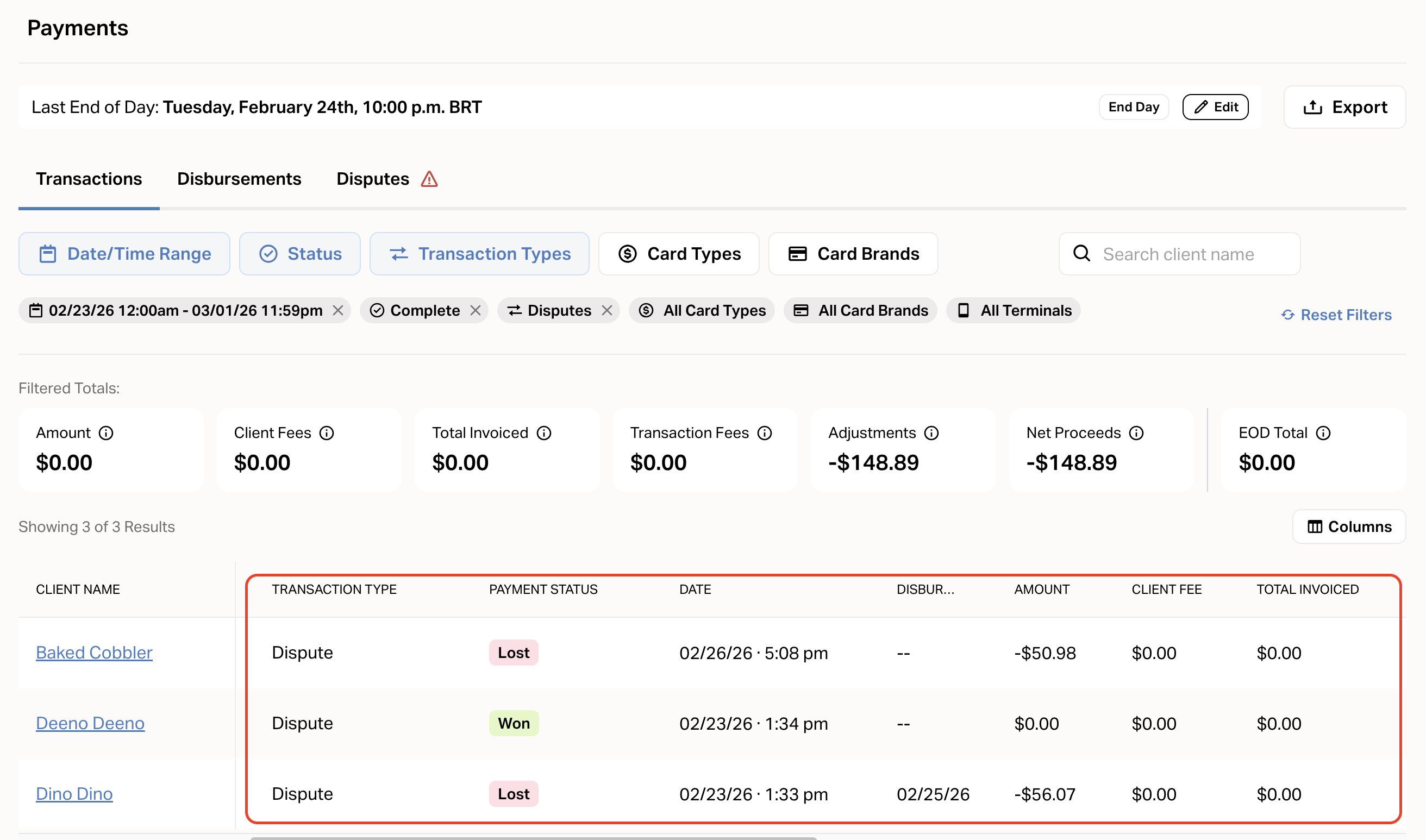Remove the date range filter chip
The height and width of the screenshot is (840, 1426).
click(338, 310)
